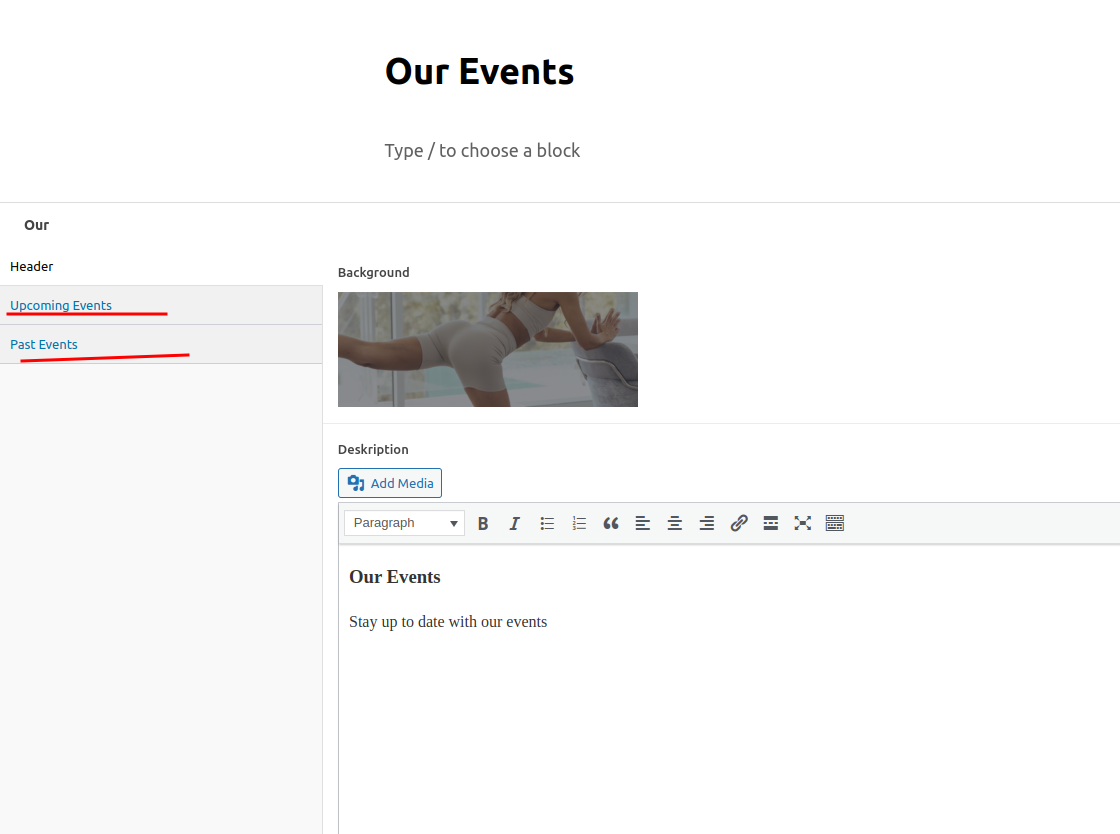Click 'Stay up to date with our events' text
Screen dimensions: 1120x834
(448, 622)
